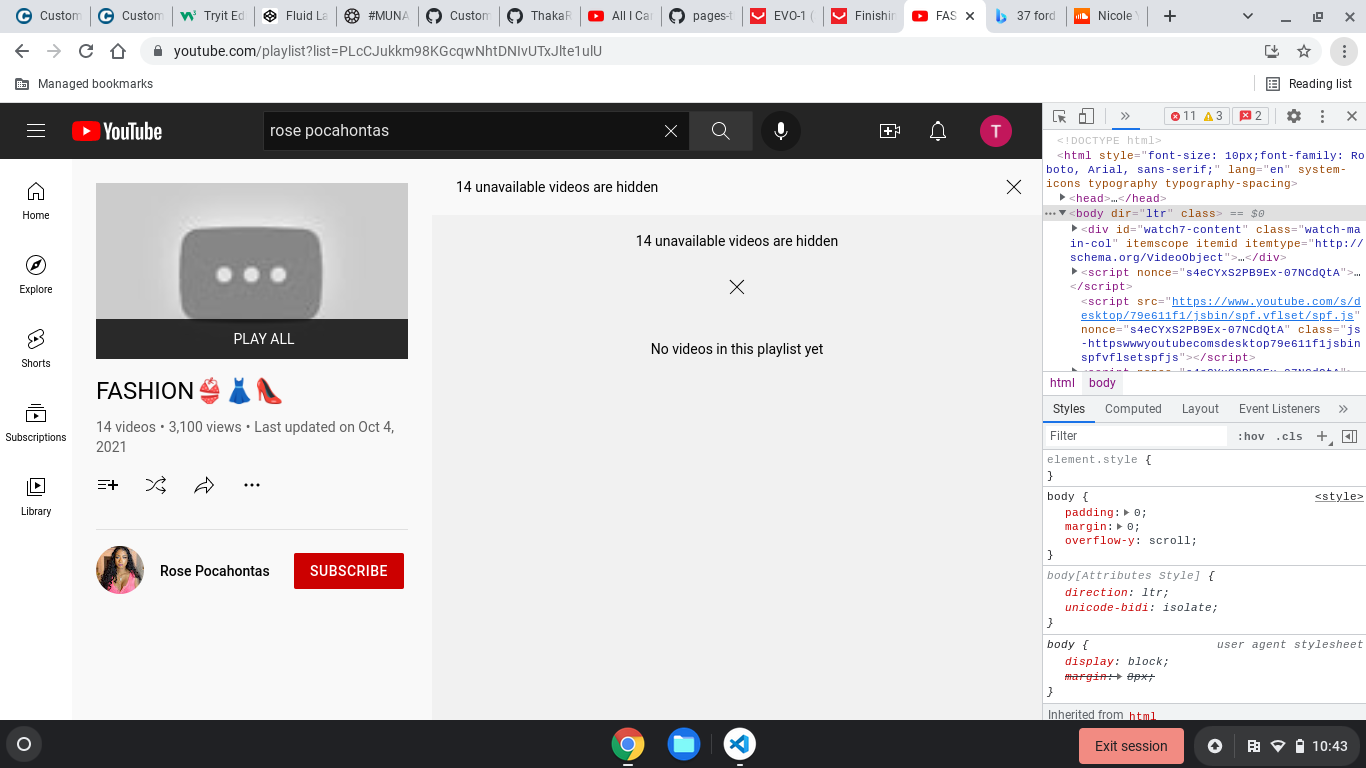This screenshot has width=1366, height=768.
Task: Expand the script nonce node
Action: click(1075, 271)
